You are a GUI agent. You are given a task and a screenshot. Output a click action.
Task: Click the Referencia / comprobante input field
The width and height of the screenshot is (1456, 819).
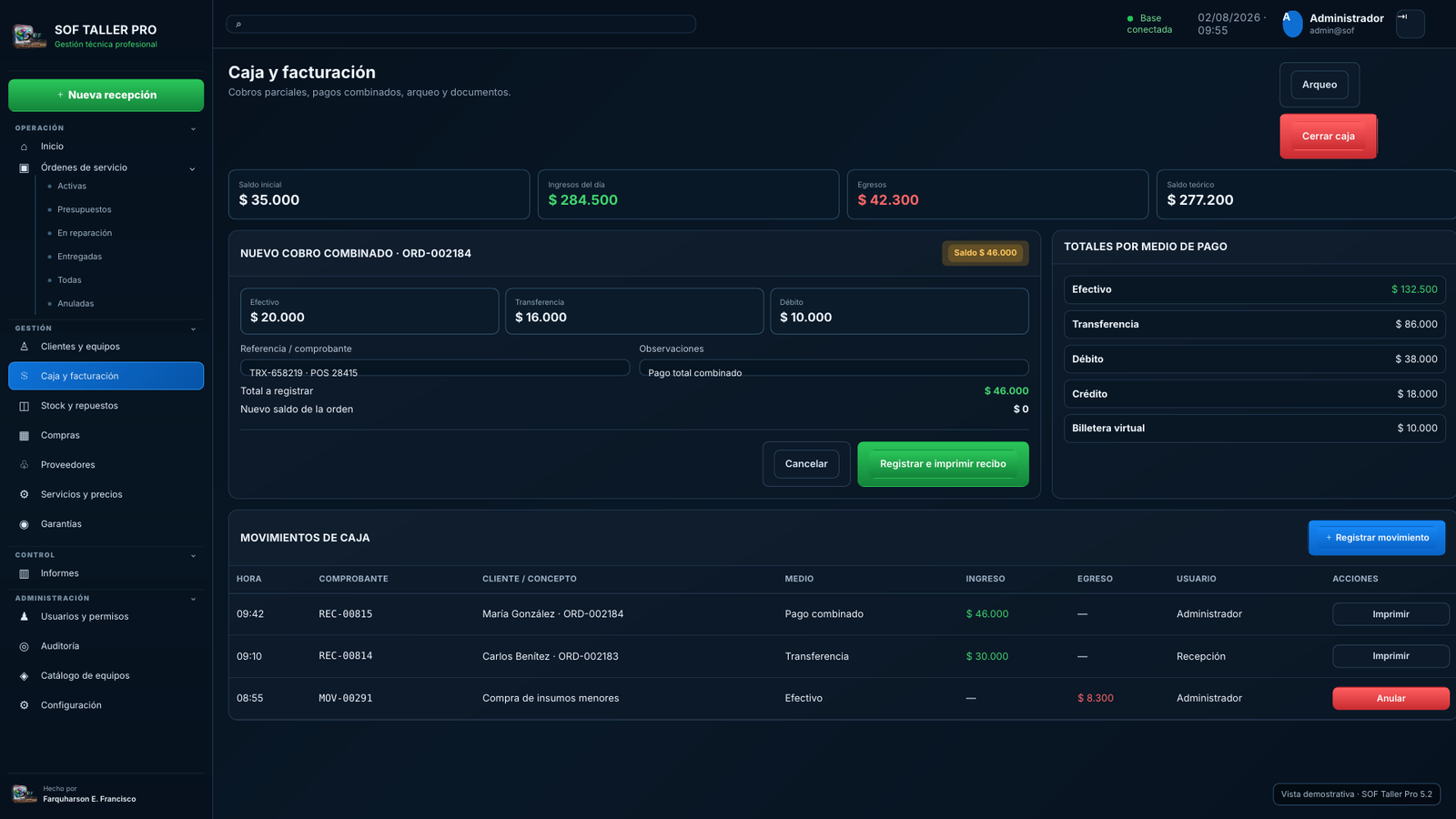coord(435,368)
